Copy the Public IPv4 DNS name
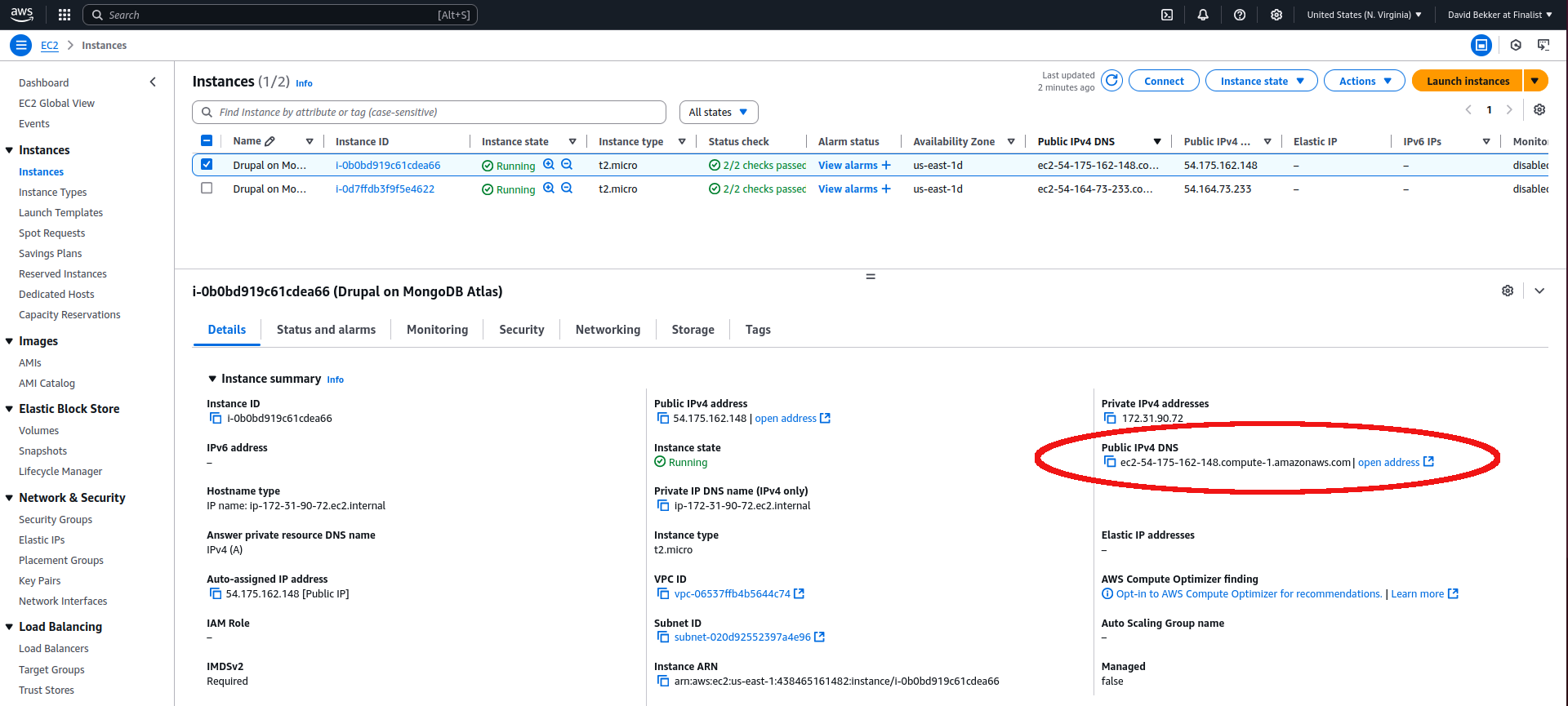The image size is (1568, 706). 1110,462
